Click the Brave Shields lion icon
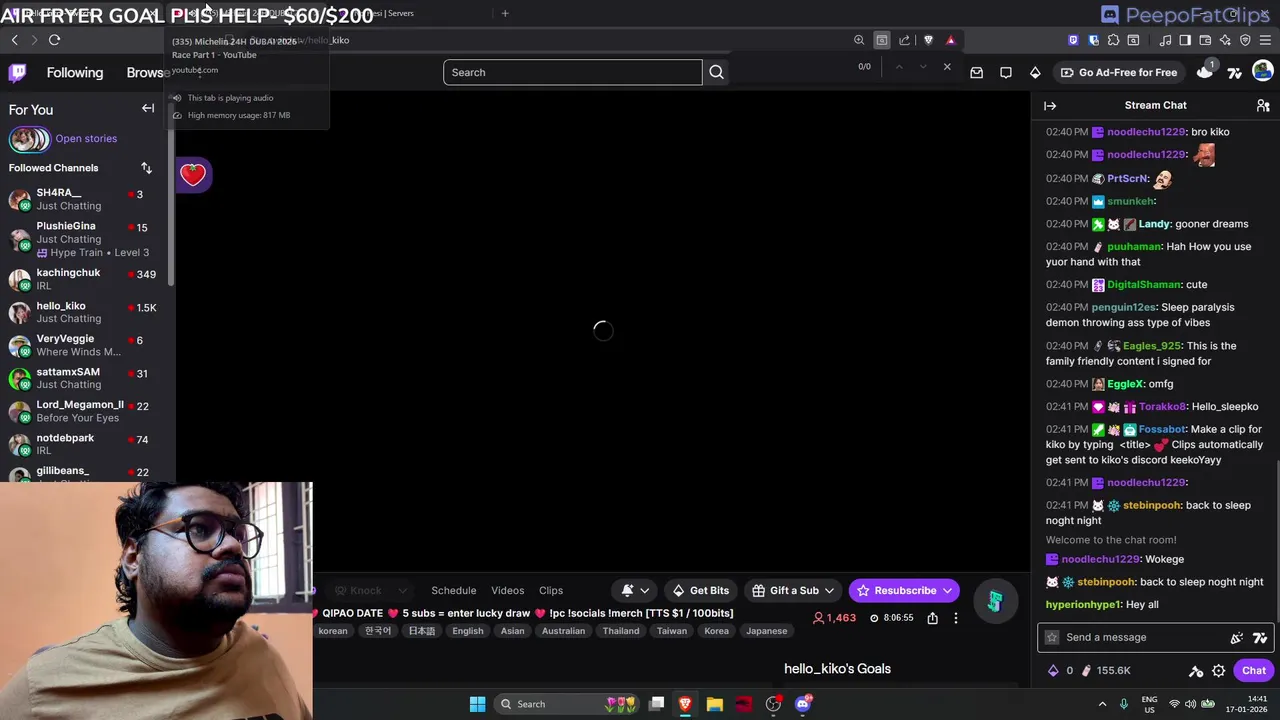The image size is (1280, 720). coord(928,40)
